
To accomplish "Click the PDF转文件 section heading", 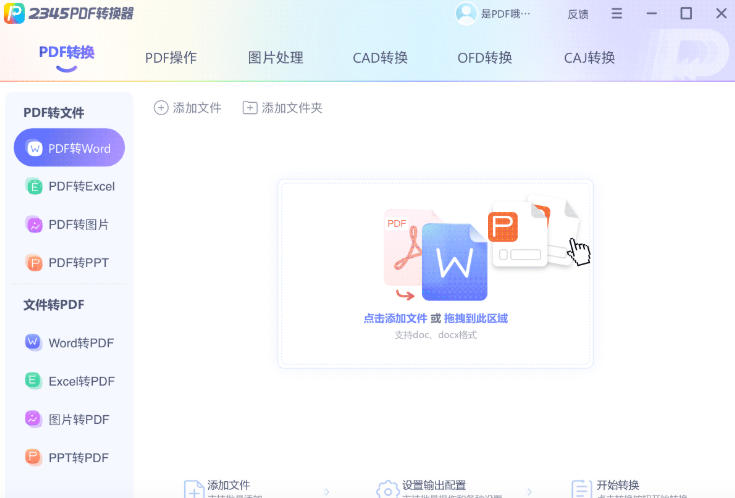I will (54, 113).
